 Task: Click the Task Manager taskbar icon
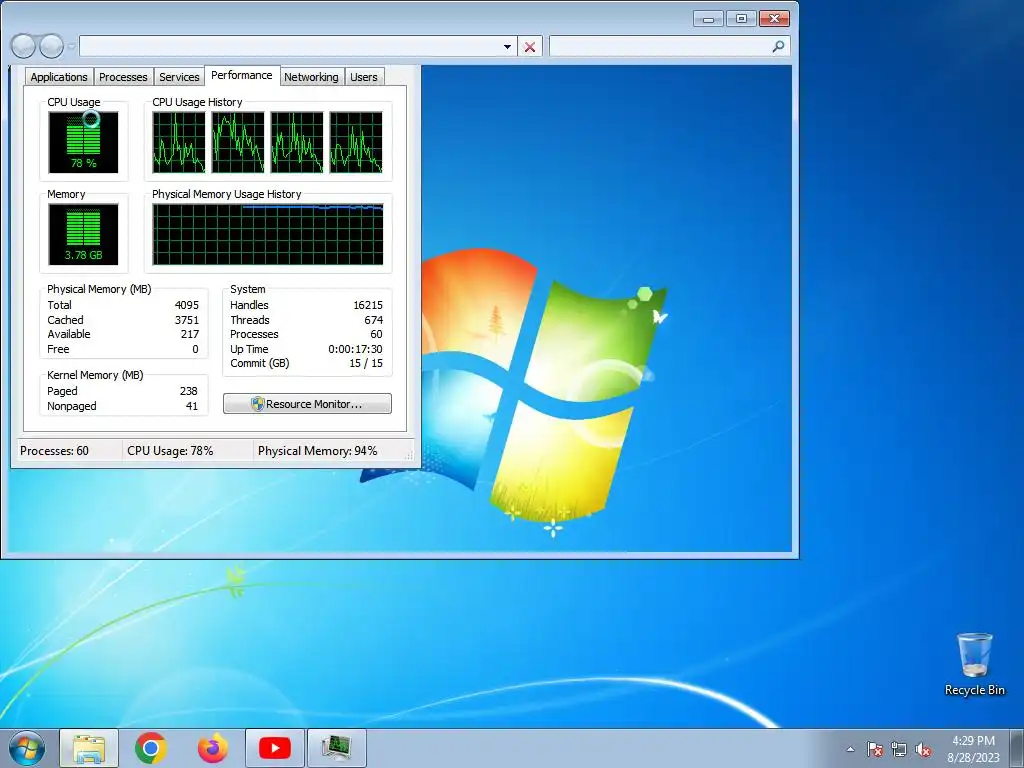point(336,748)
